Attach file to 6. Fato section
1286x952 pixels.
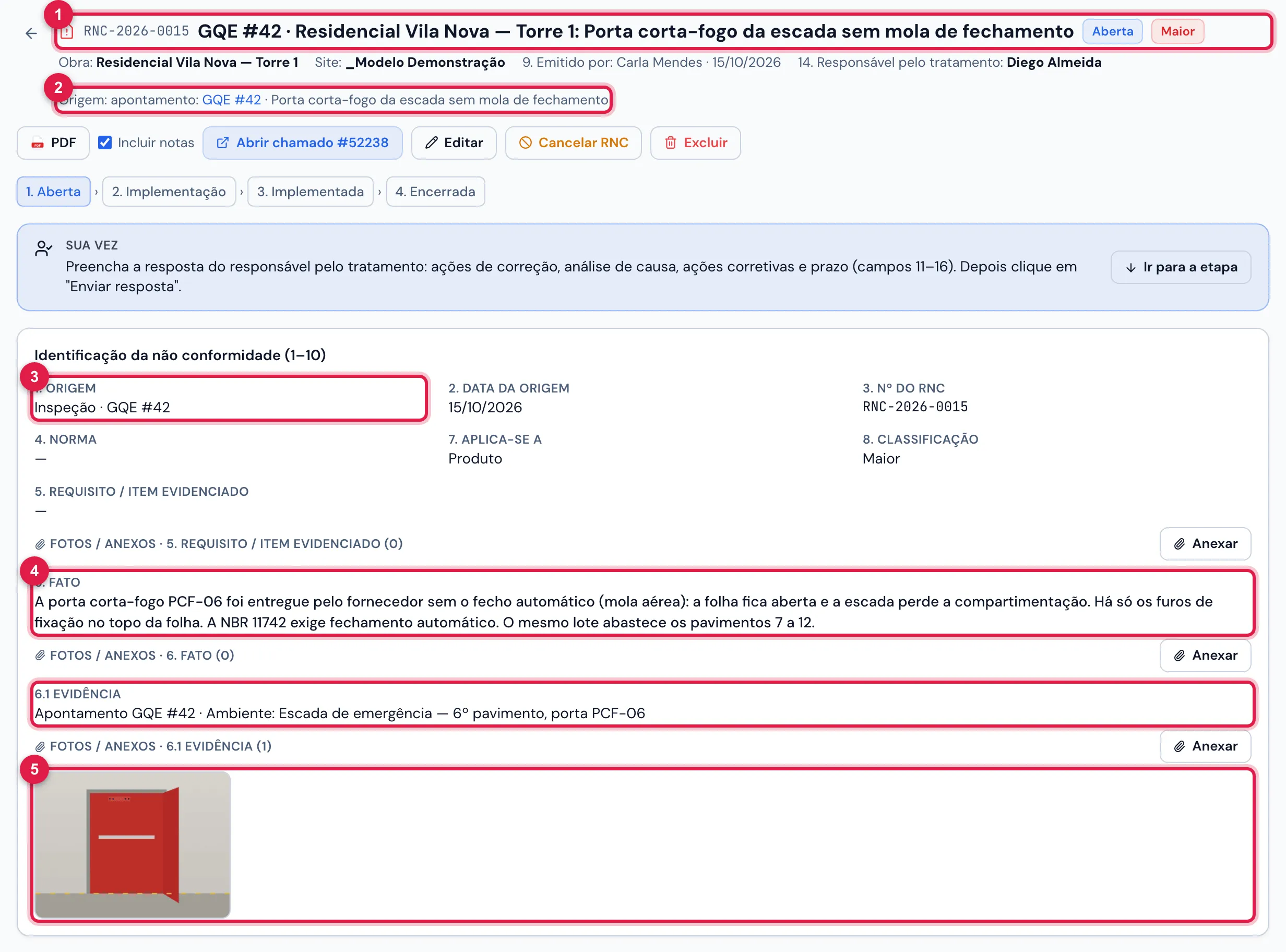1205,656
